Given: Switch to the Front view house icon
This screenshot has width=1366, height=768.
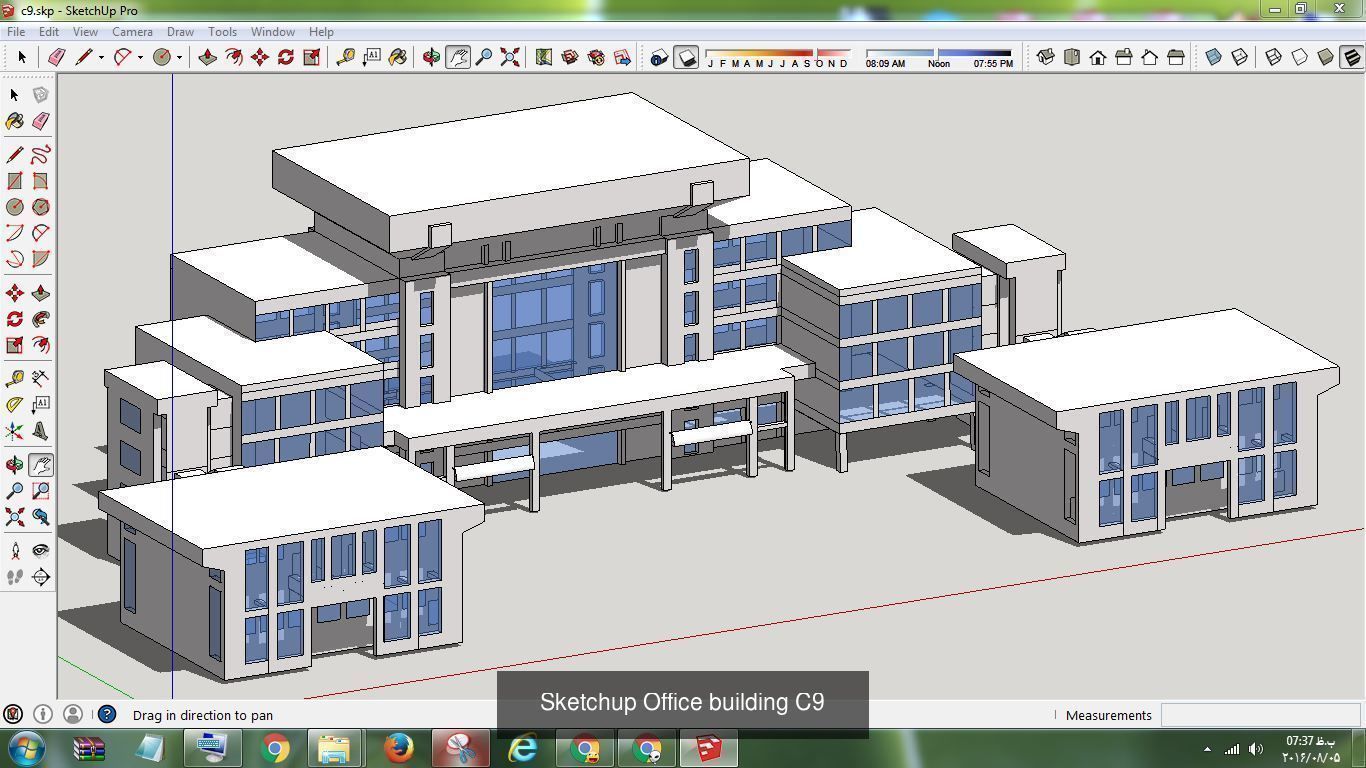Looking at the screenshot, I should pyautogui.click(x=1097, y=57).
